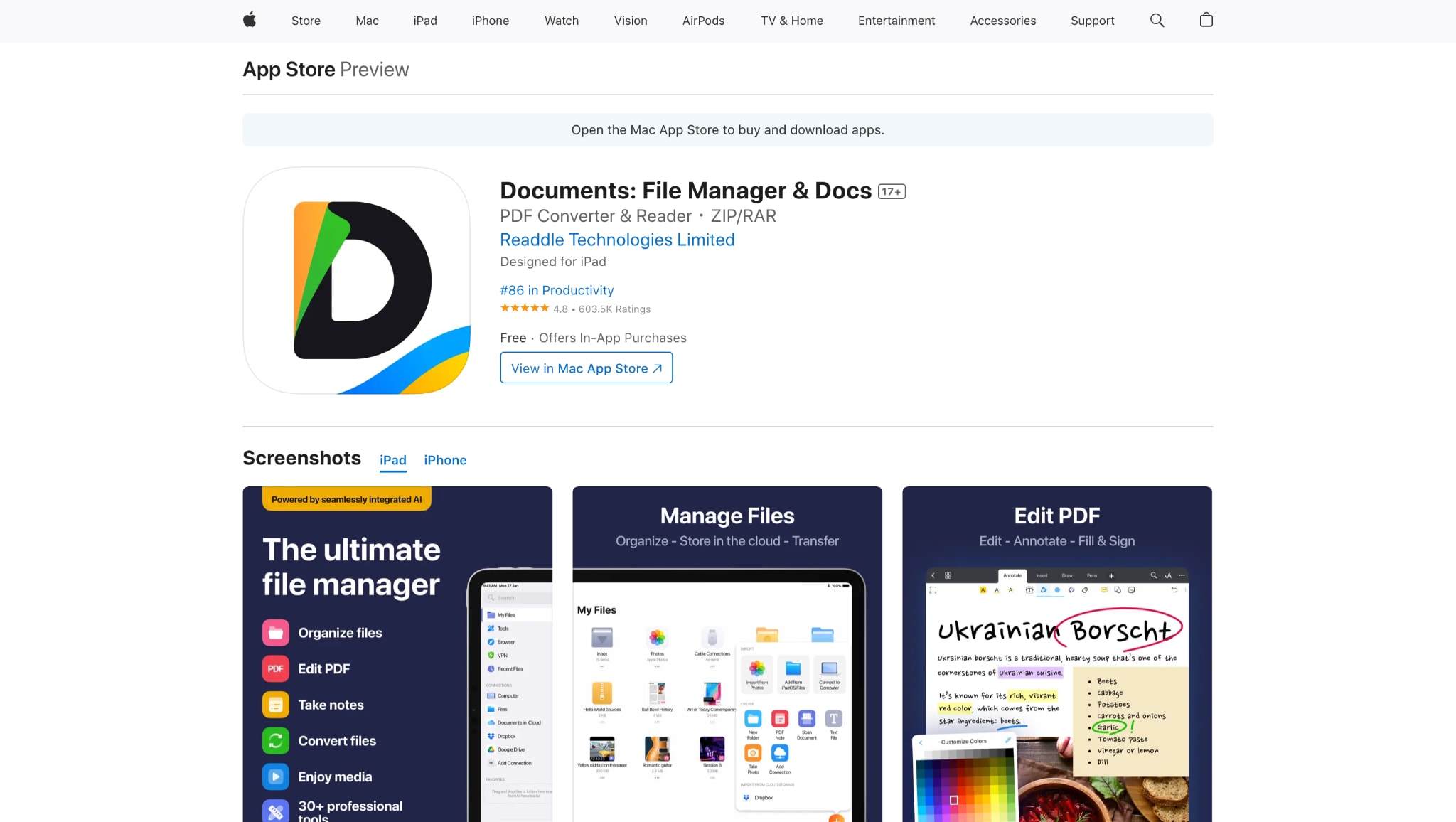Image resolution: width=1456 pixels, height=822 pixels.
Task: Click the Take Photo camera icon in the screenshot
Action: pyautogui.click(x=753, y=753)
